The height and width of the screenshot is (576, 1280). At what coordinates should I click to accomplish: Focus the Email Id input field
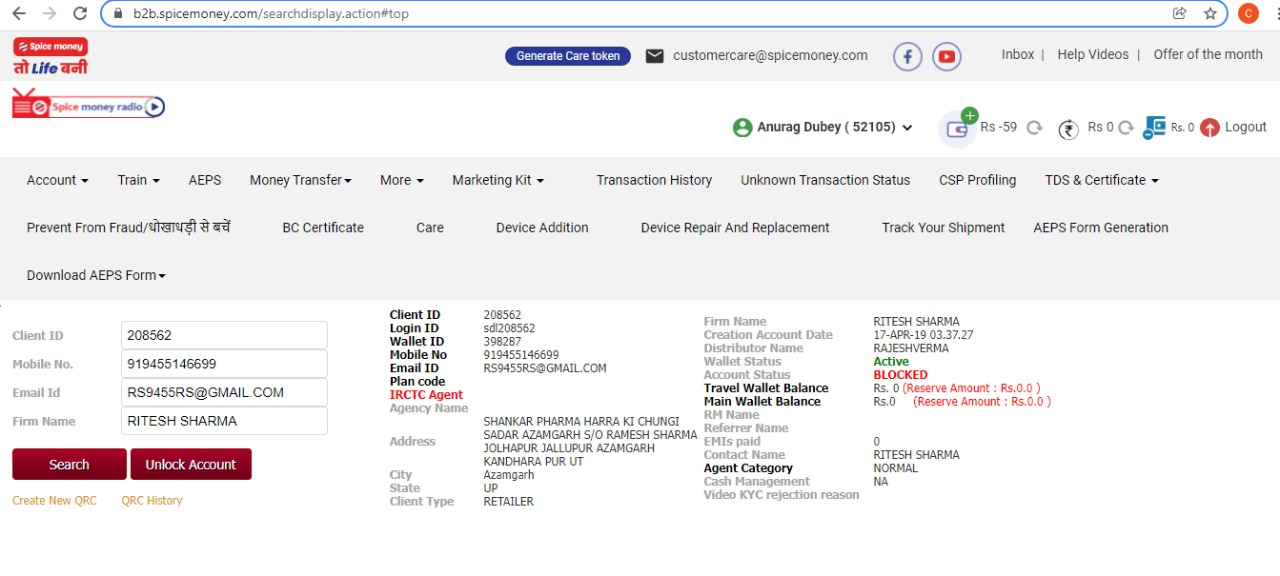224,392
